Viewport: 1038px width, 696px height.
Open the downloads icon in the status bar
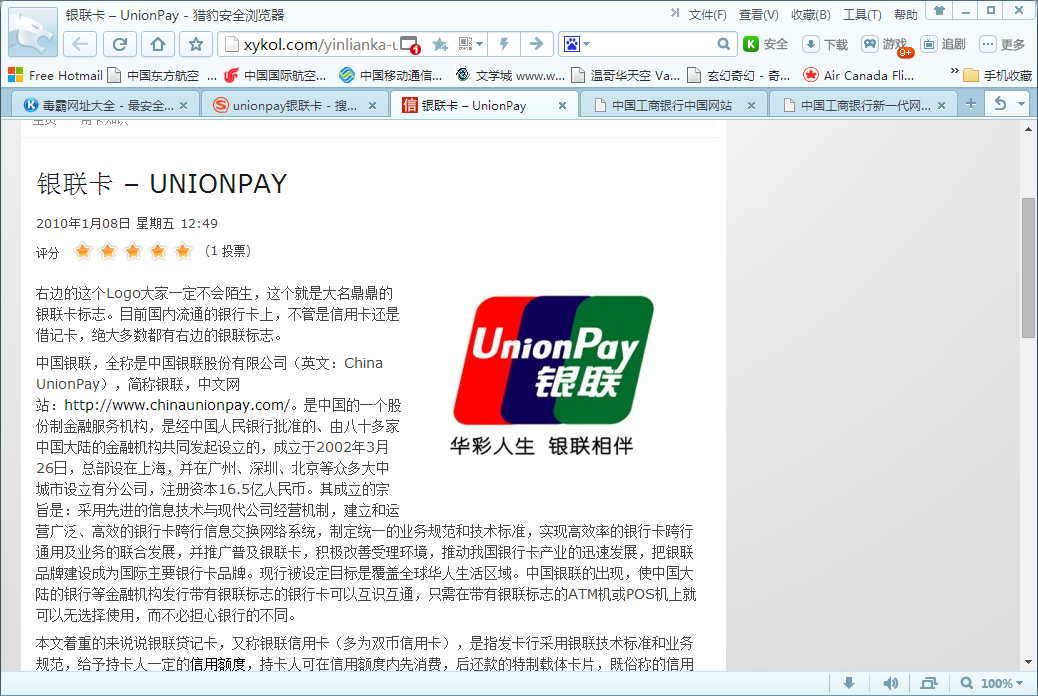tap(849, 683)
